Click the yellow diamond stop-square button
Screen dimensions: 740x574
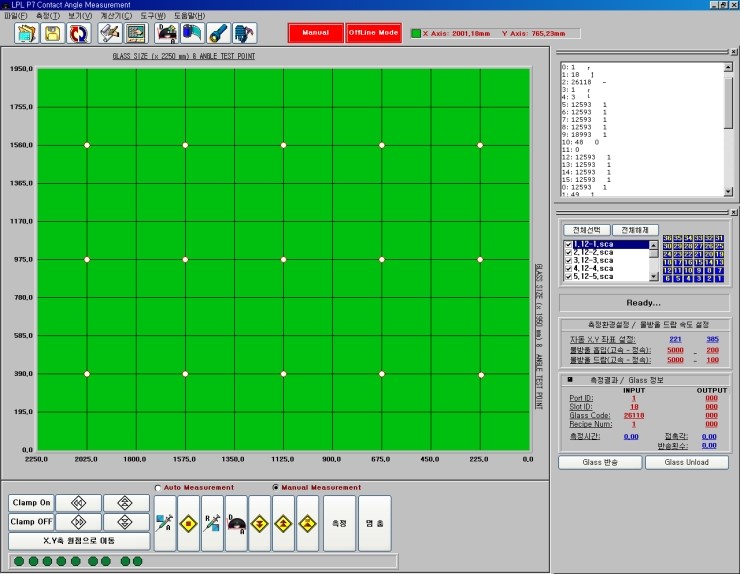click(188, 523)
